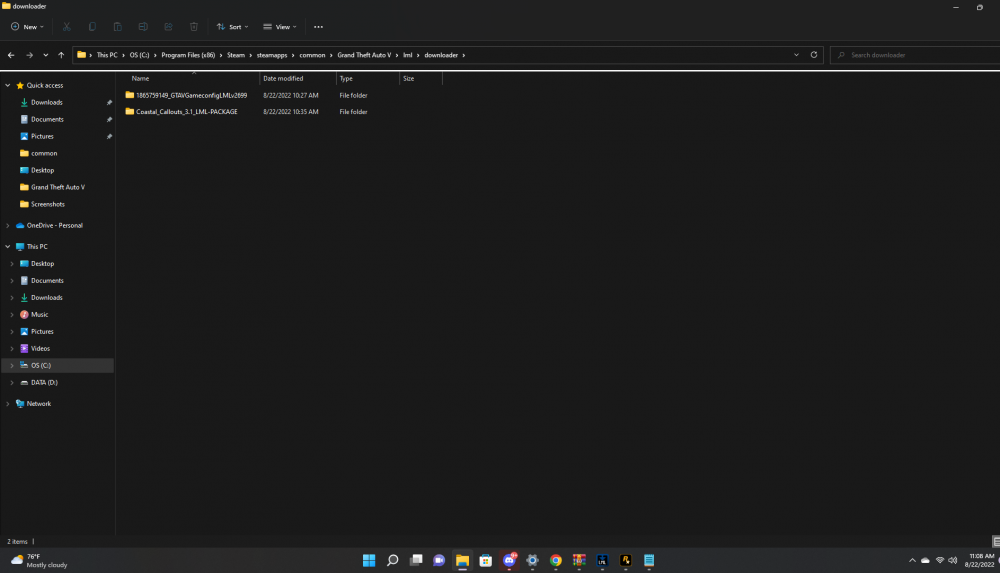Refresh the downloader folder view
The height and width of the screenshot is (573, 1000).
coord(814,55)
